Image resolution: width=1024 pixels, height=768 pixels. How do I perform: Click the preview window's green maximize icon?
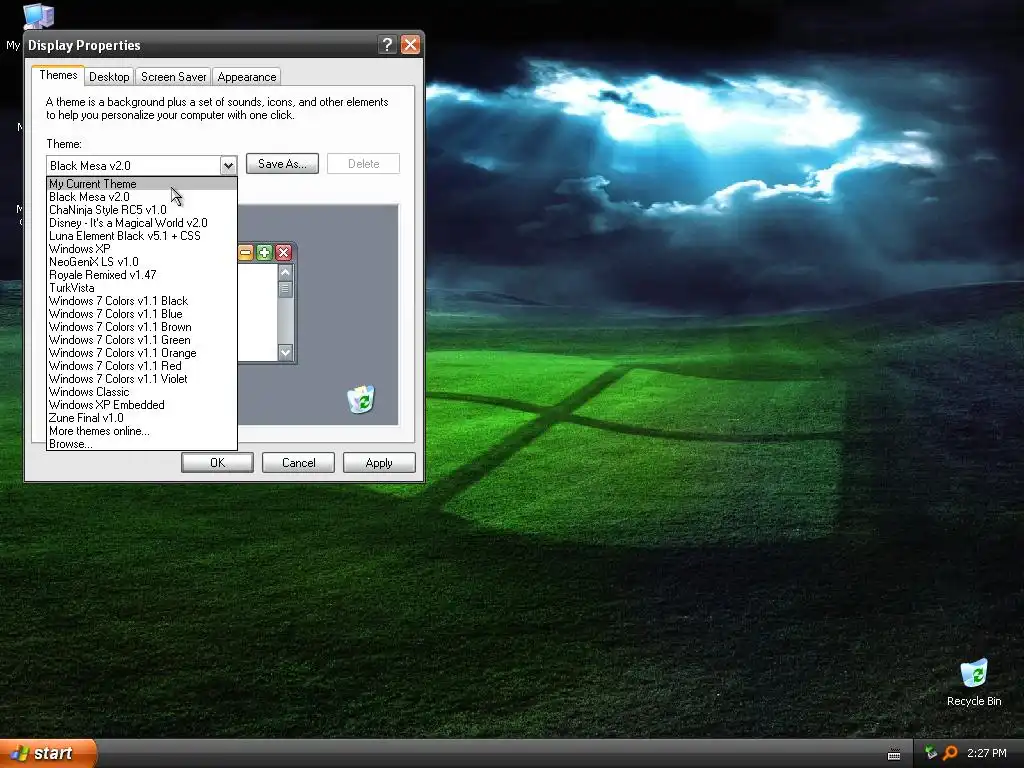tap(264, 253)
